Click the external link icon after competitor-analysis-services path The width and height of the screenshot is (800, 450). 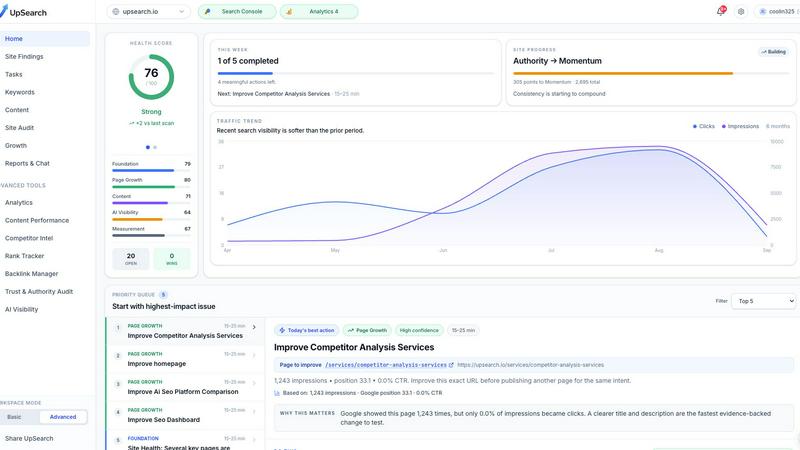(x=451, y=365)
